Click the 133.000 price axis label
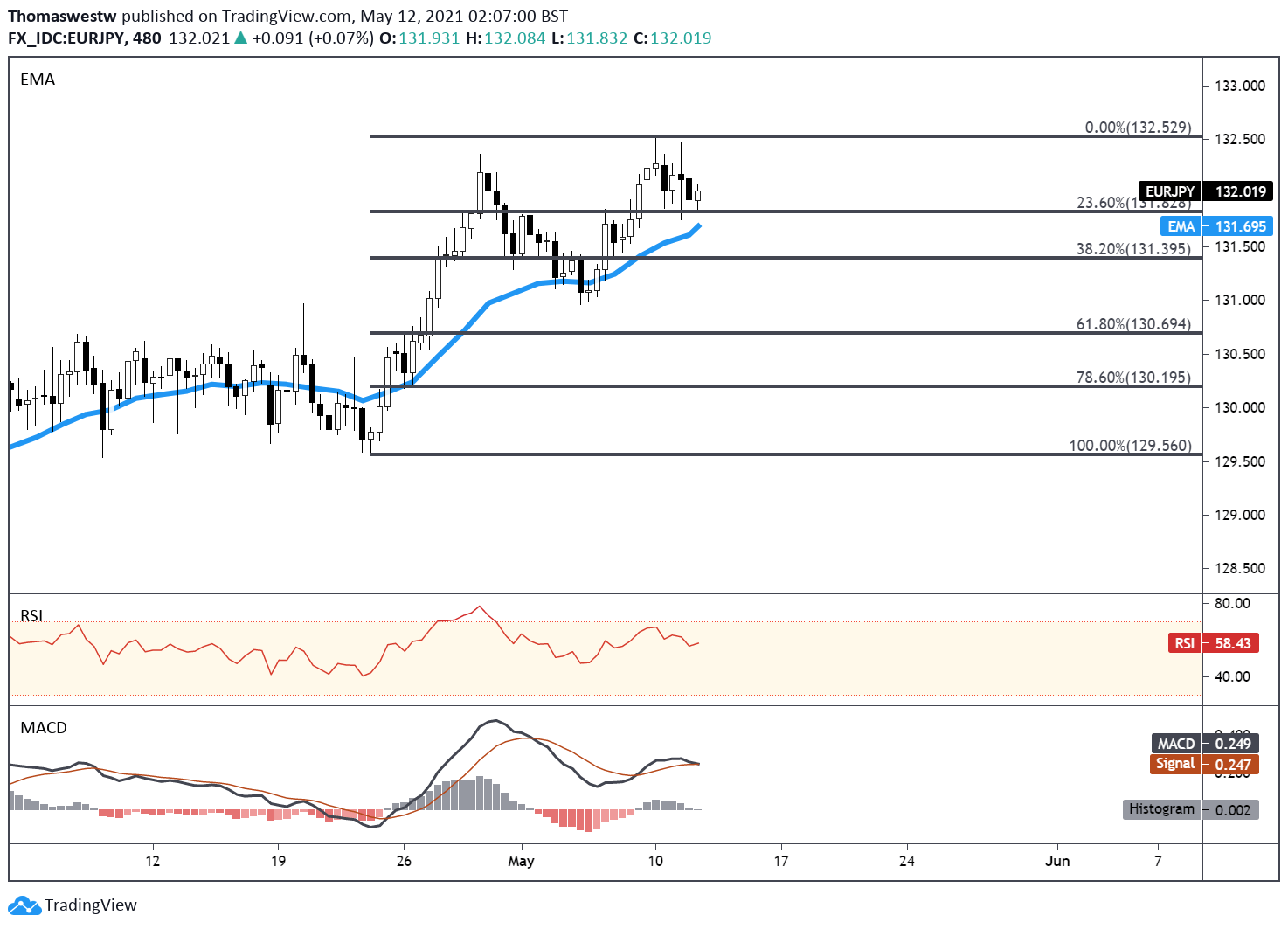1288x929 pixels. tap(1240, 86)
